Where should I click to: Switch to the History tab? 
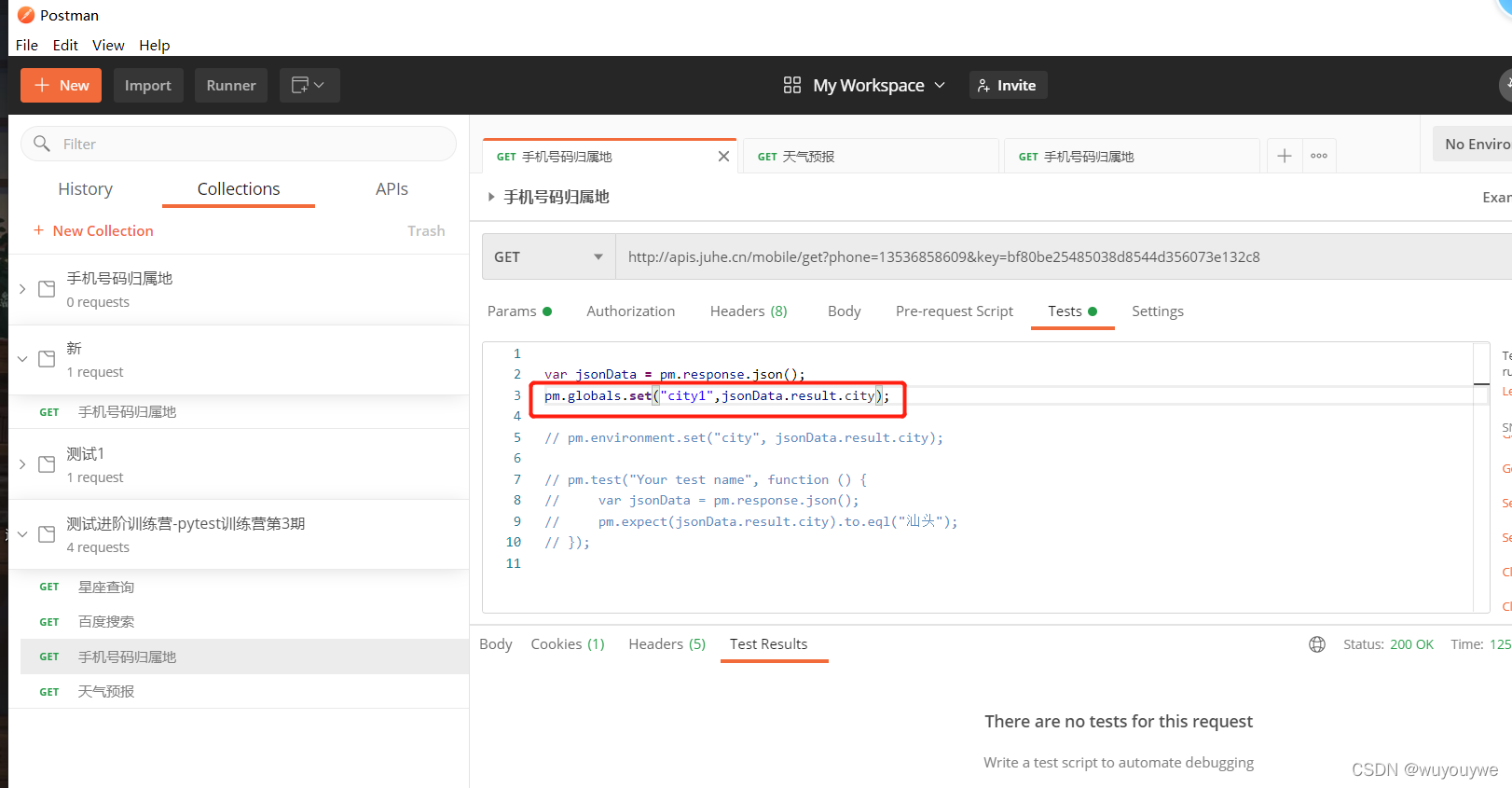(85, 189)
